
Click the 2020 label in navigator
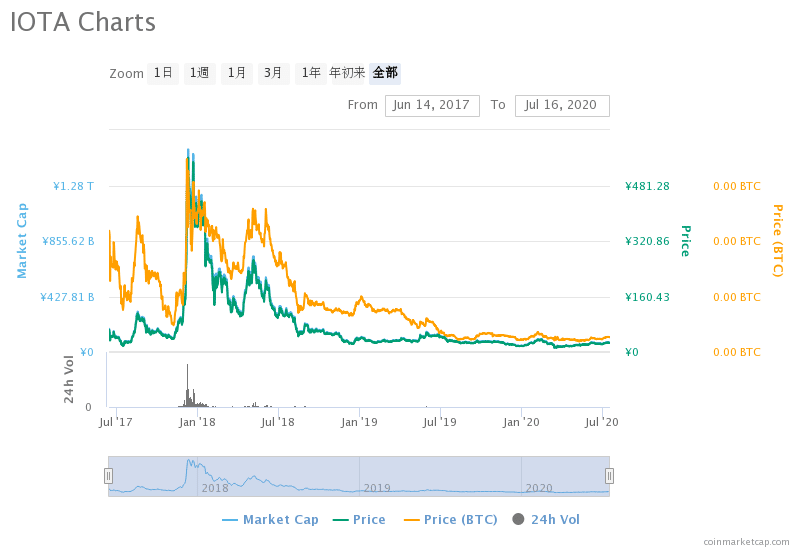coord(539,488)
